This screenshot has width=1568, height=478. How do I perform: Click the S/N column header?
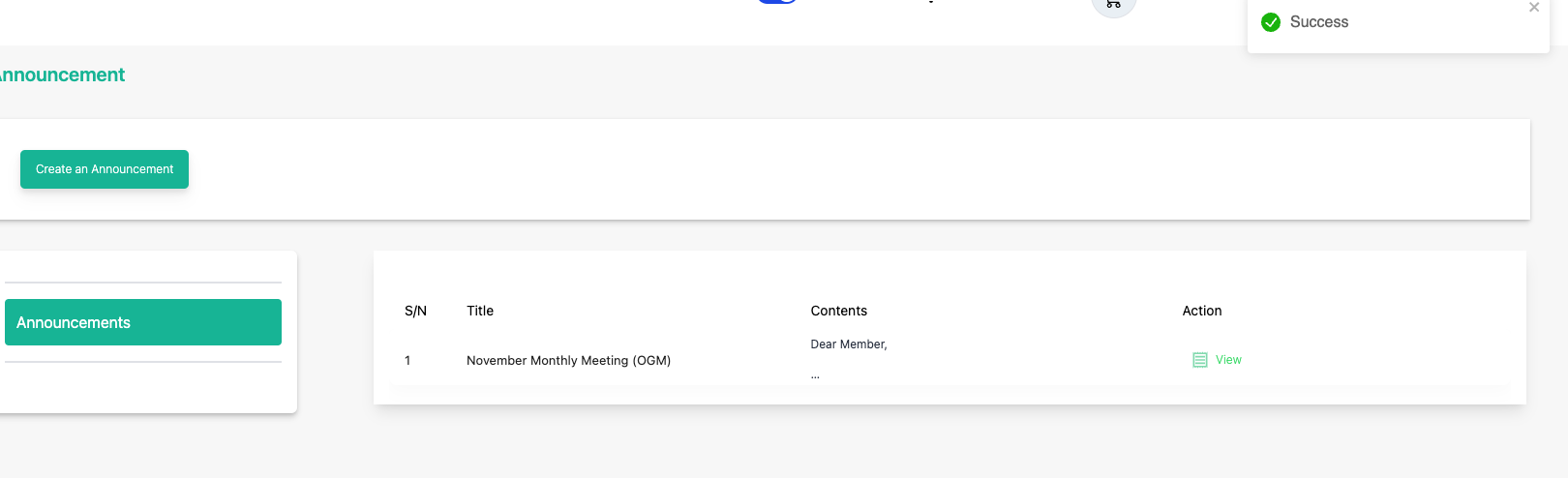tap(415, 311)
